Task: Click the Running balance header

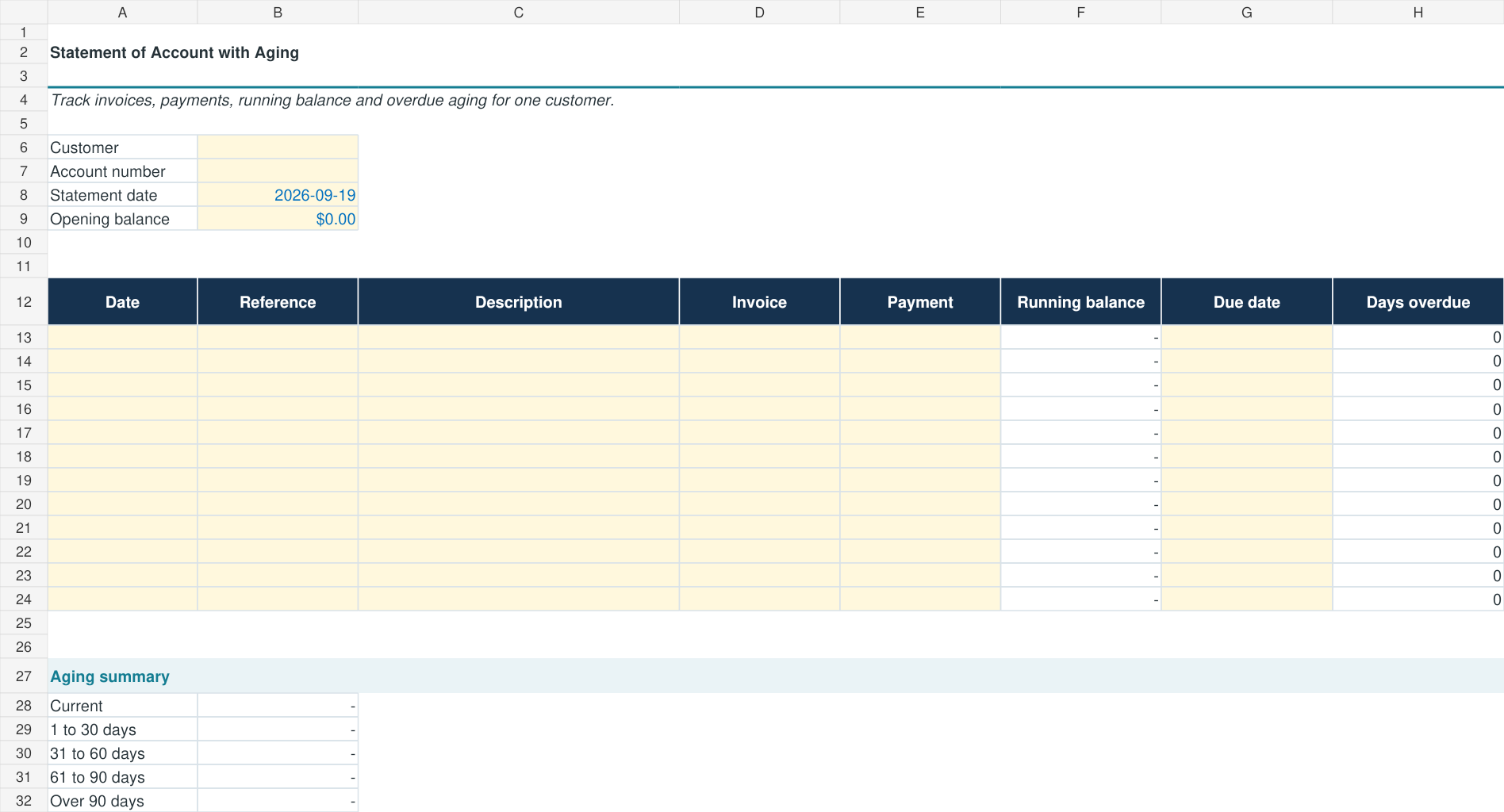Action: click(1080, 302)
